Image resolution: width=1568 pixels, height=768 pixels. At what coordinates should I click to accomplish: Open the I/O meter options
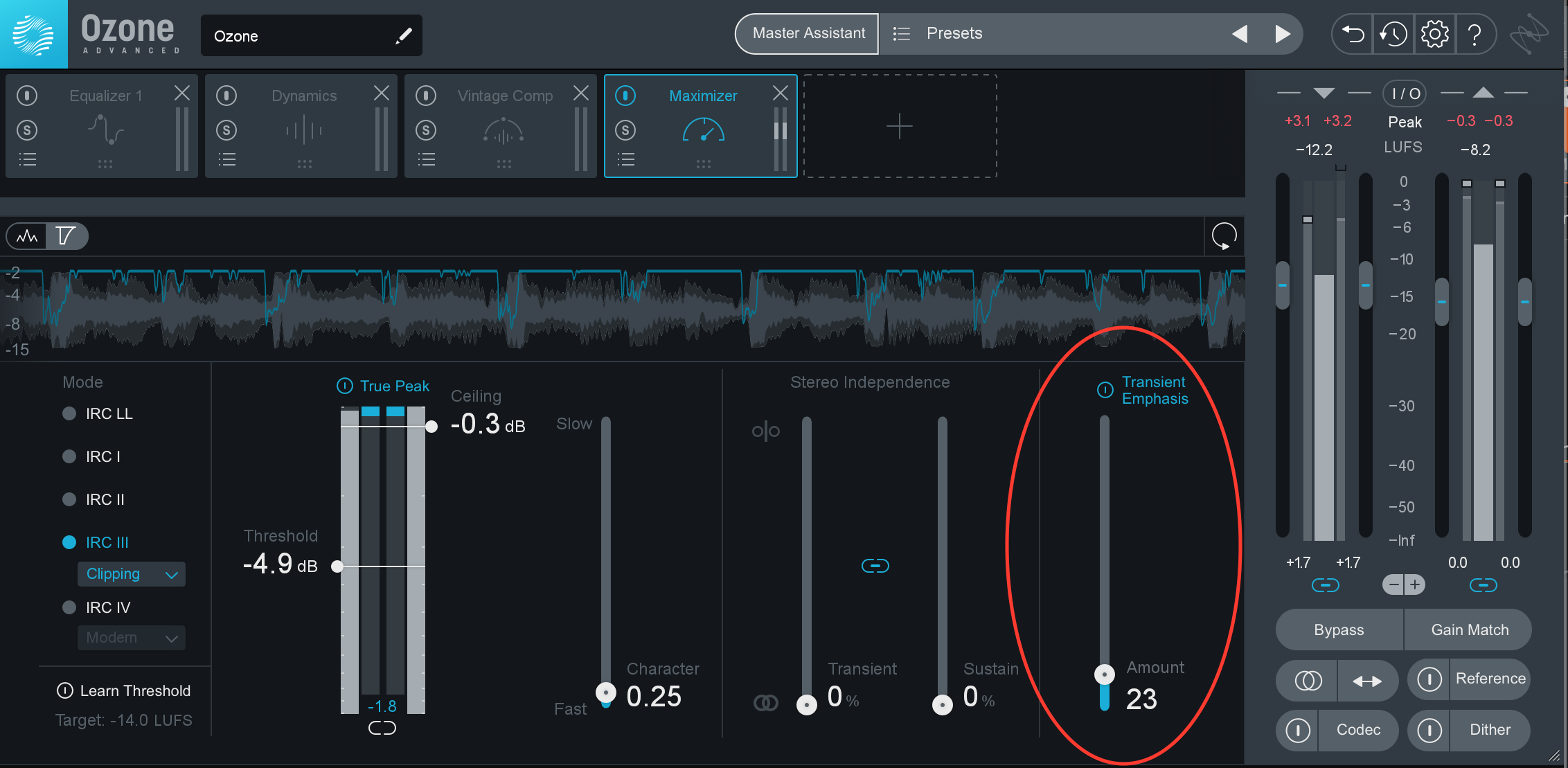(1405, 93)
